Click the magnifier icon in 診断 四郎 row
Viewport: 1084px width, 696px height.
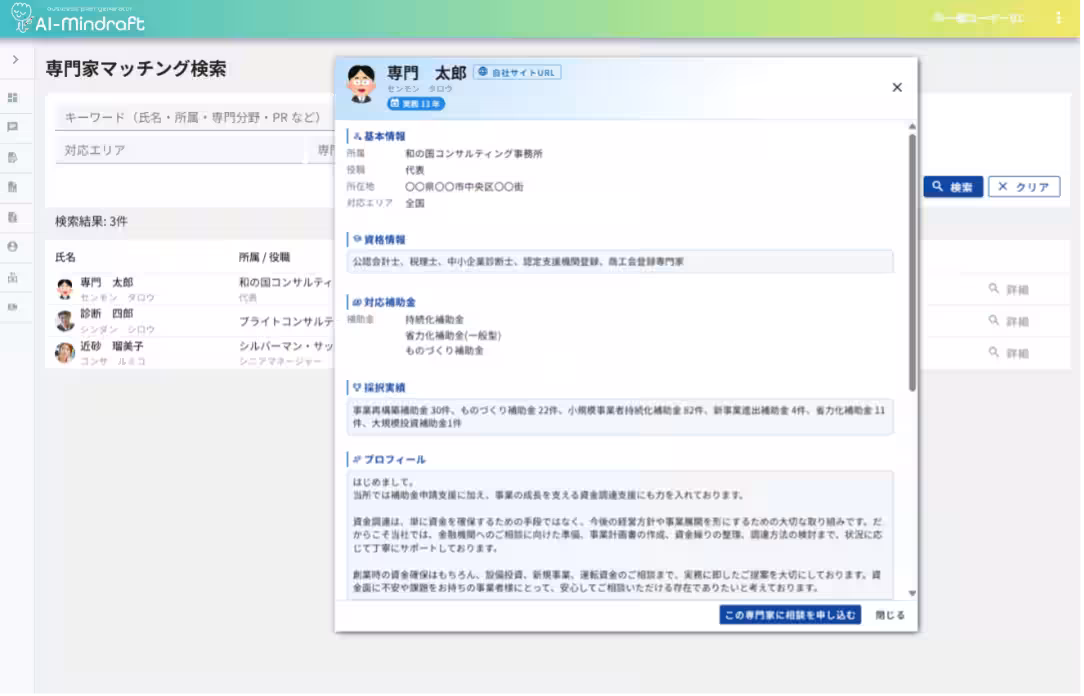(996, 321)
